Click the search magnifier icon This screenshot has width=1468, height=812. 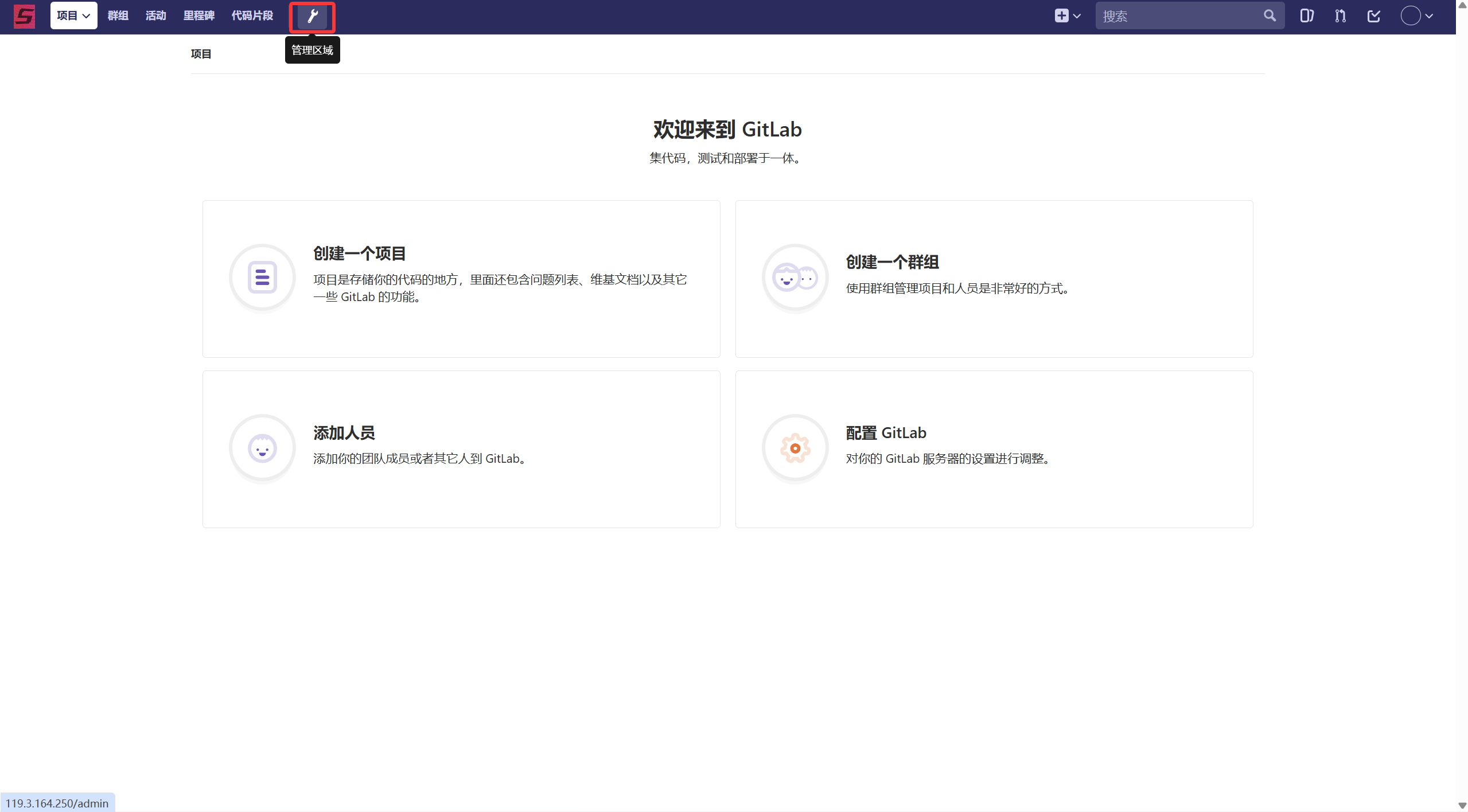pyautogui.click(x=1270, y=16)
